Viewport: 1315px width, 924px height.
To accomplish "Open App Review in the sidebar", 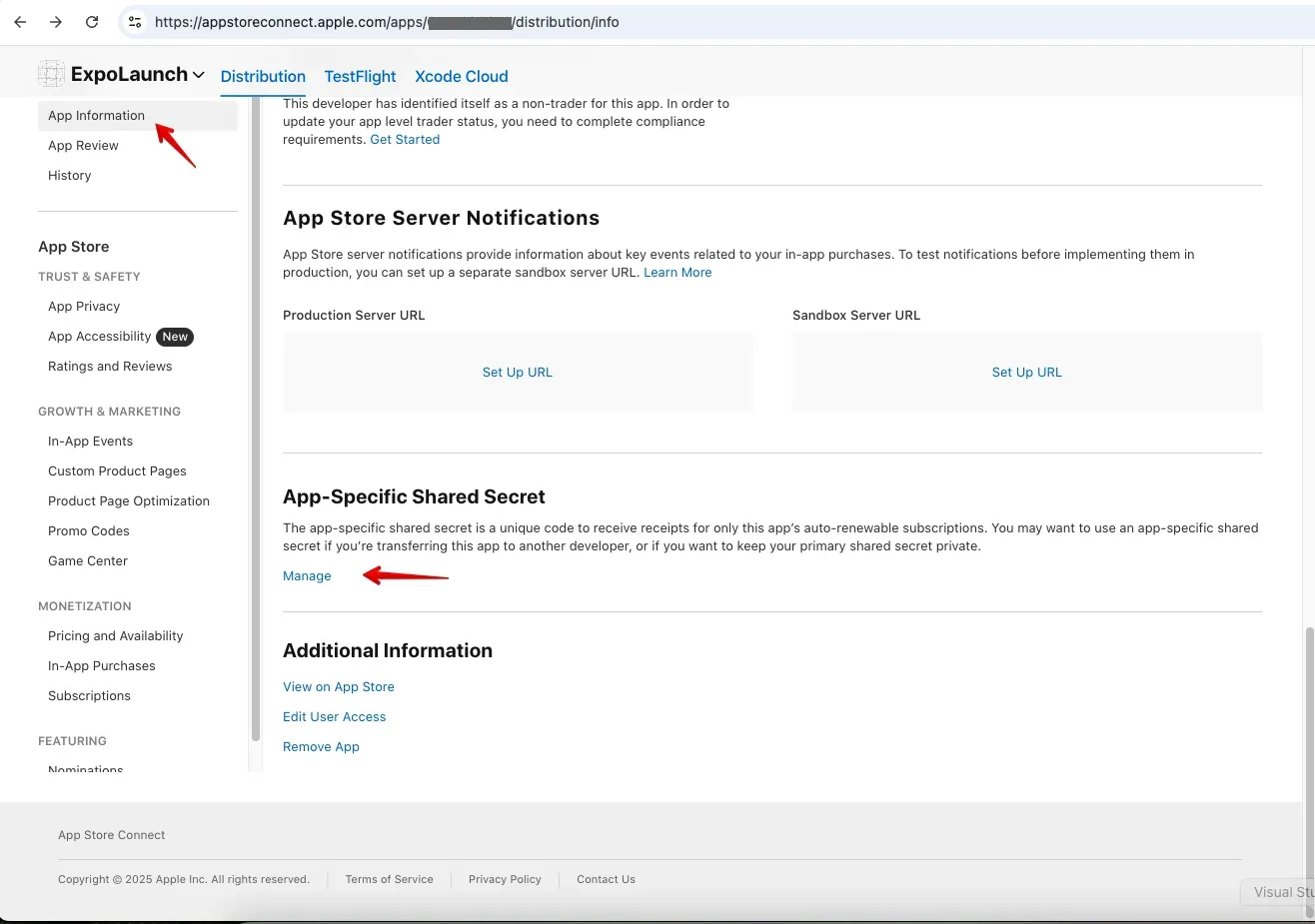I will click(x=83, y=146).
